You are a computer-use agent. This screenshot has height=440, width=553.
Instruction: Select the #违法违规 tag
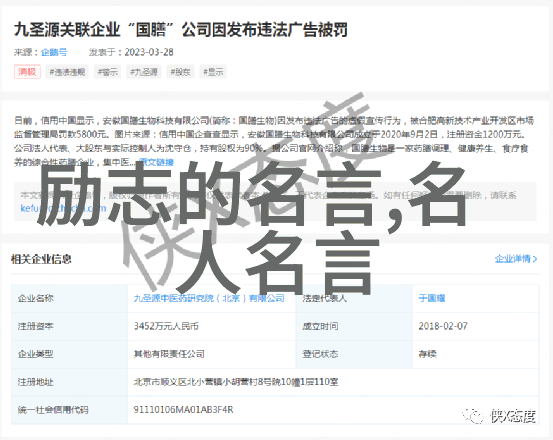(67, 72)
